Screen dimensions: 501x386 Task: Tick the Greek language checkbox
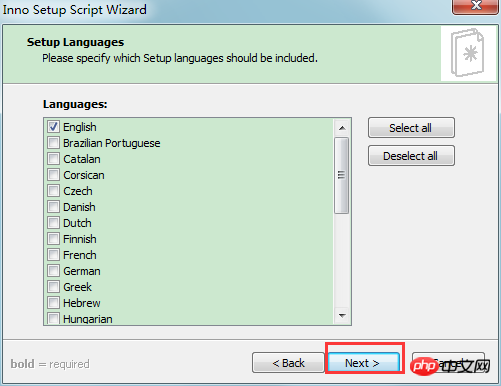53,287
